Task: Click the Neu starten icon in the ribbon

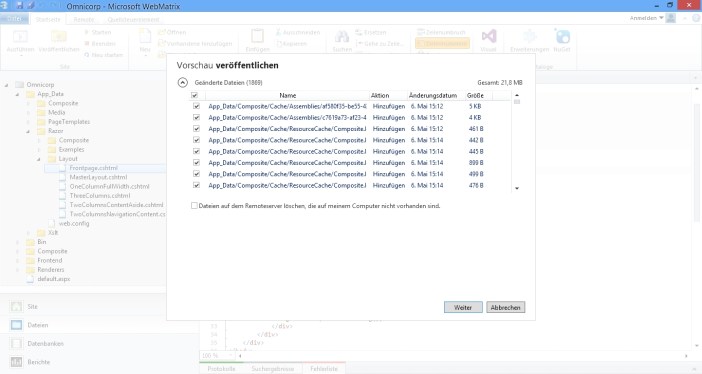Action: click(87, 55)
